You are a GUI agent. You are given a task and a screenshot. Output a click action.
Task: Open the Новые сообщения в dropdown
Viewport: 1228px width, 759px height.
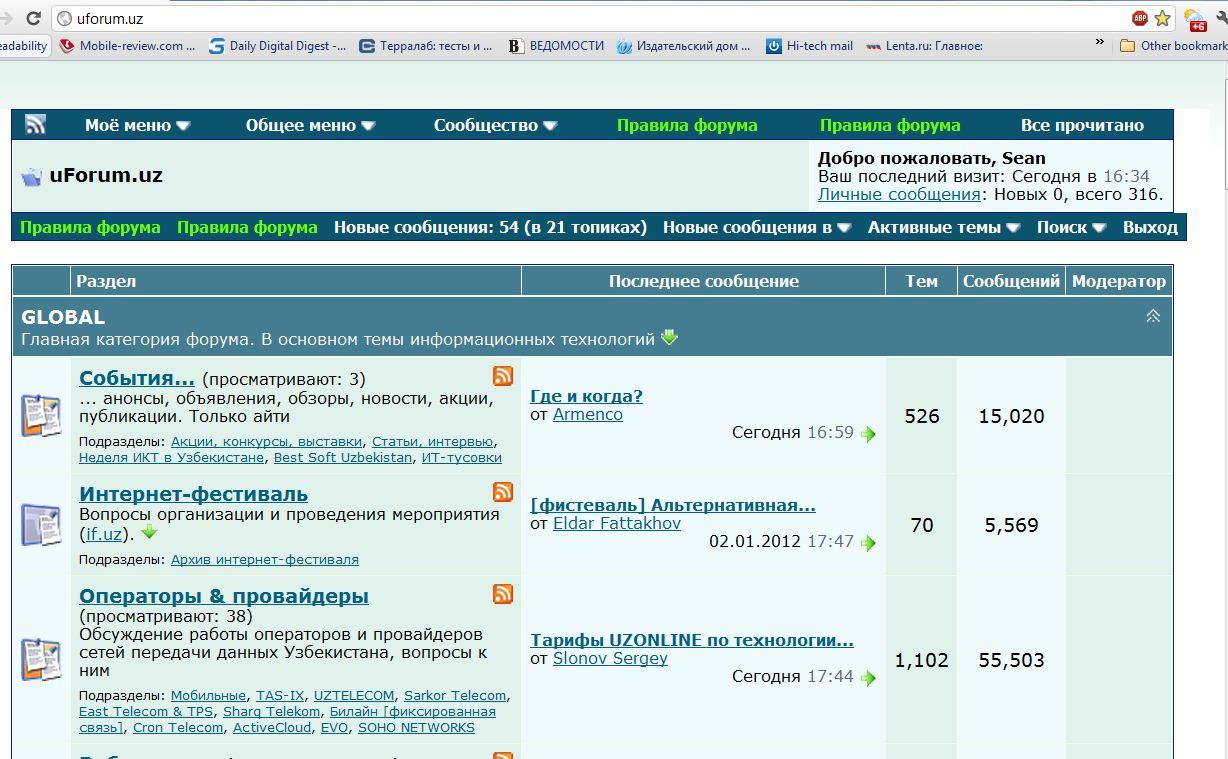click(x=757, y=227)
